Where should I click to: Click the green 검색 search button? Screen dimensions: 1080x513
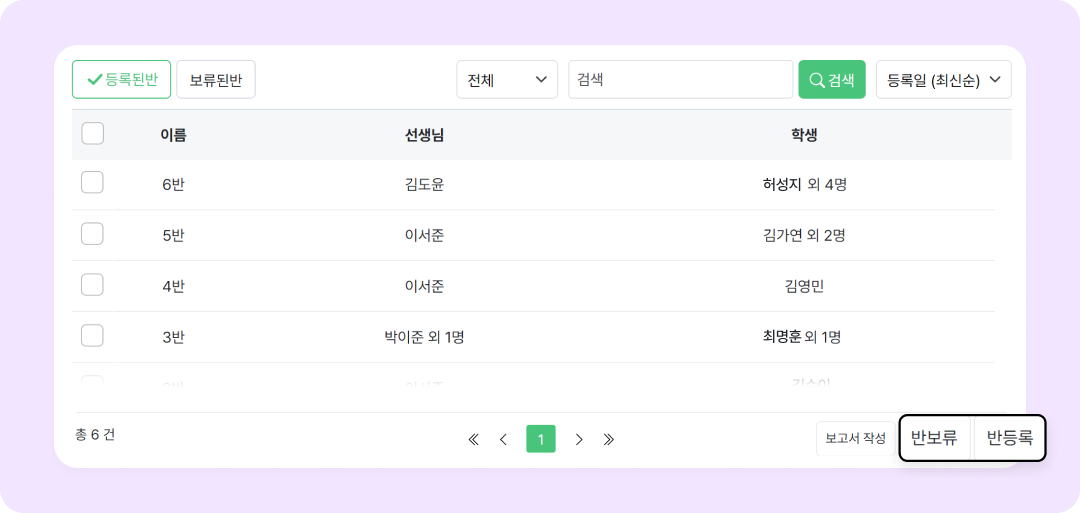point(831,80)
